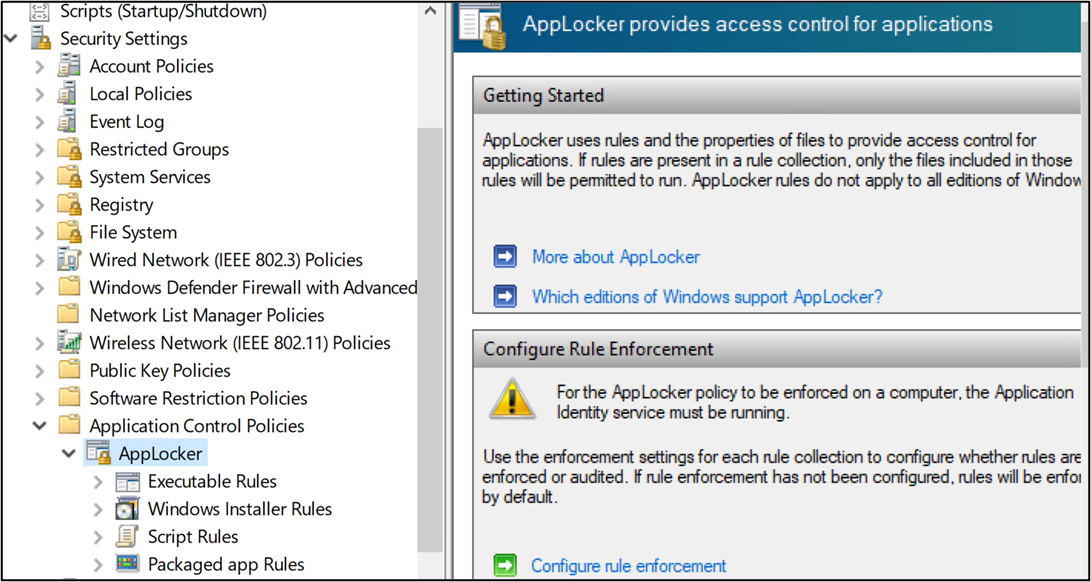Click the Script Rules scroll icon
Image resolution: width=1091 pixels, height=582 pixels.
[128, 537]
